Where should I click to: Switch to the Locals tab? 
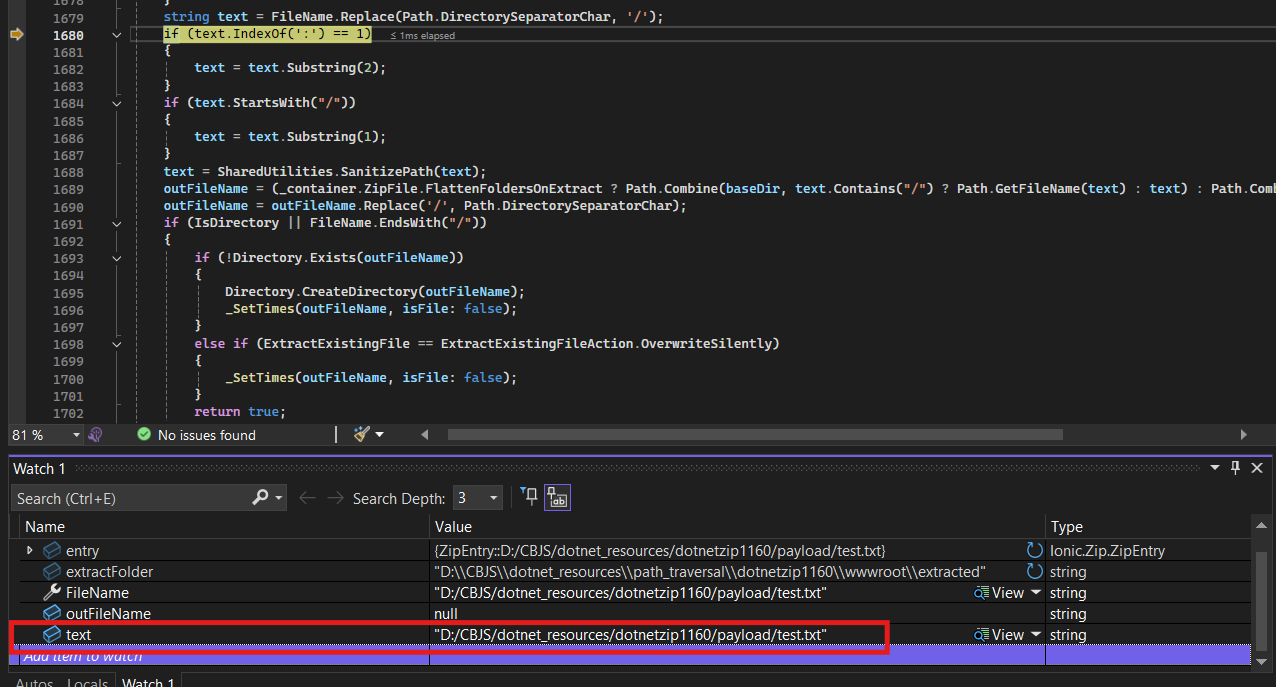[x=88, y=682]
